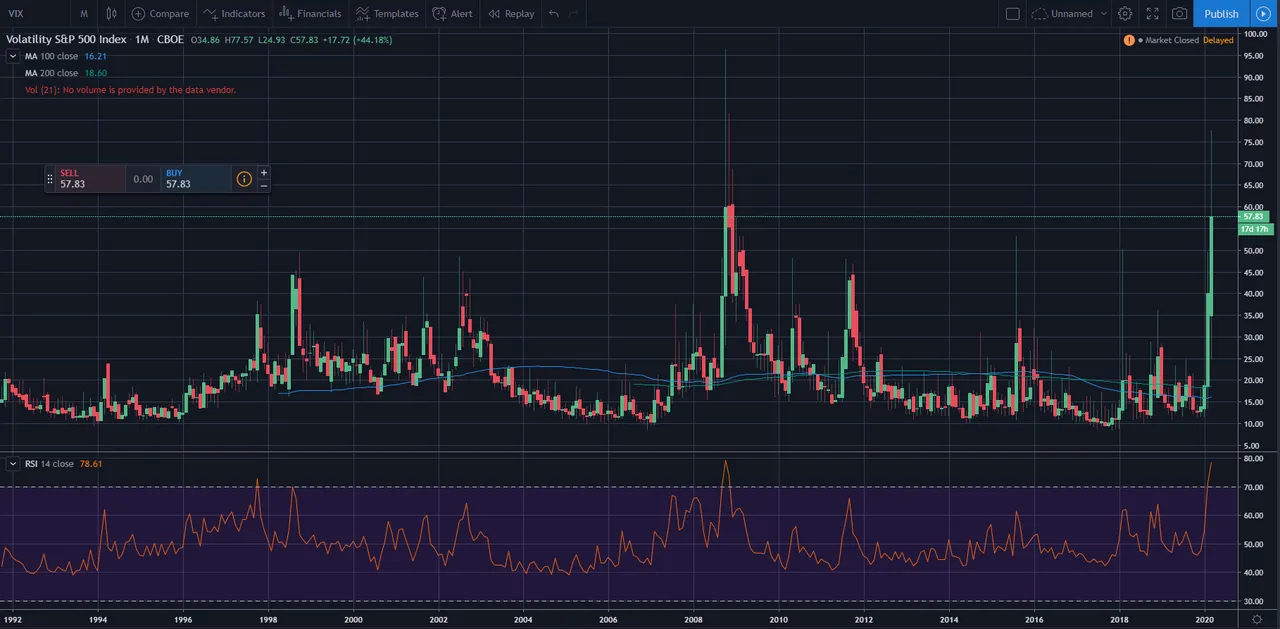Image resolution: width=1280 pixels, height=629 pixels.
Task: Click the redo arrow
Action: point(573,14)
